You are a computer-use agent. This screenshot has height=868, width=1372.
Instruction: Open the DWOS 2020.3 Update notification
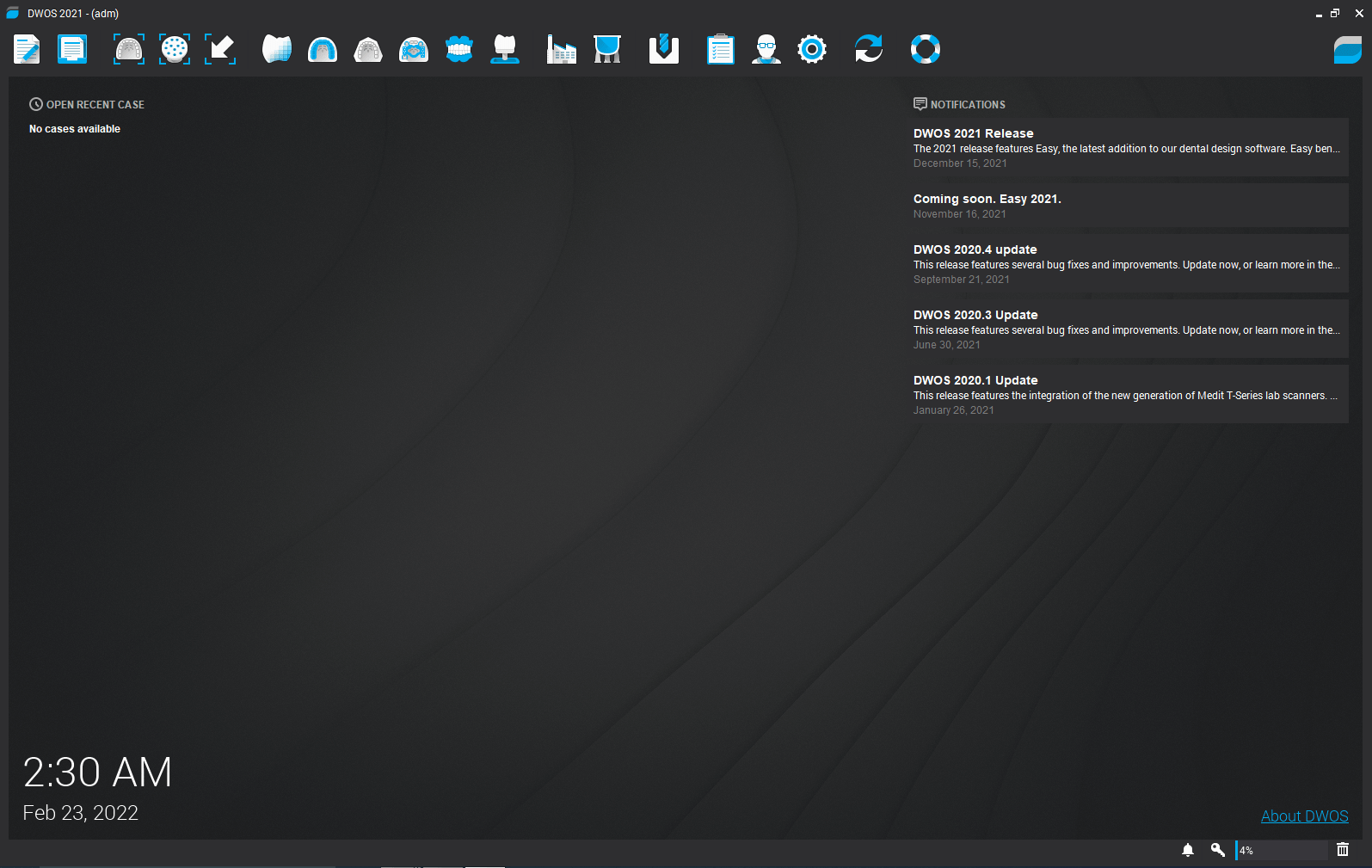[1130, 329]
